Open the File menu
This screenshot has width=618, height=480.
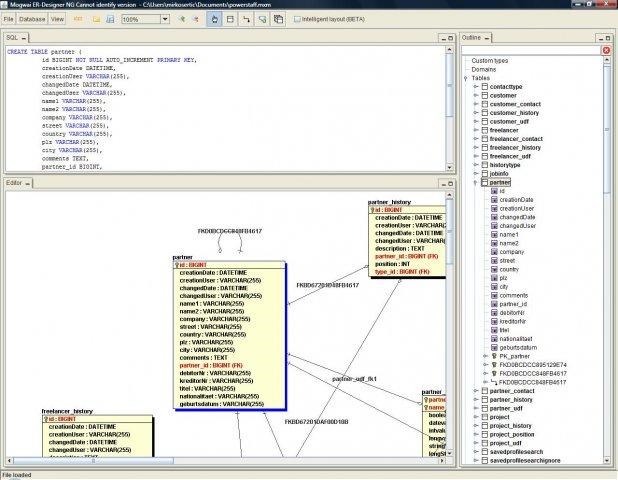click(8, 19)
